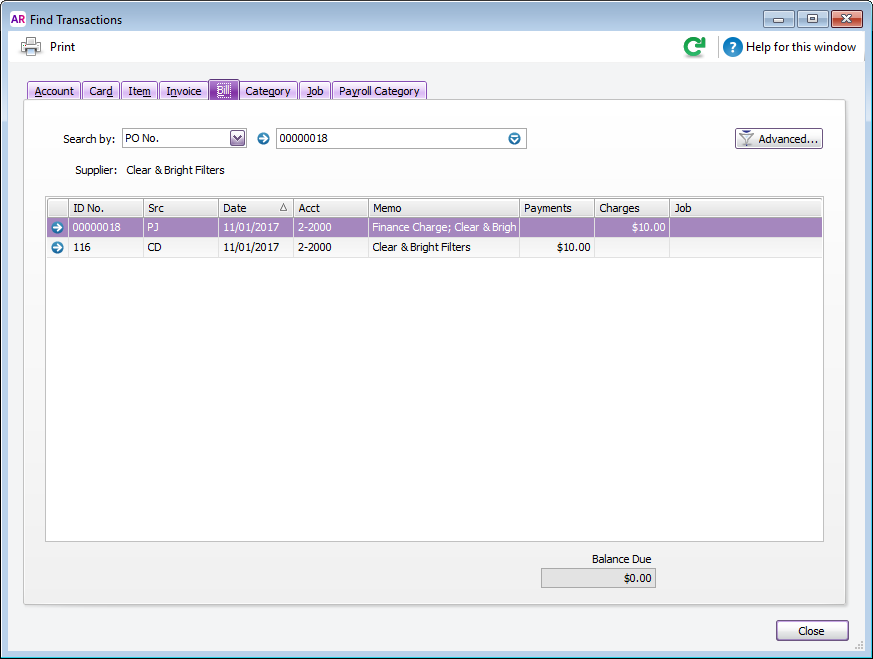Click the Charges column header

click(x=632, y=208)
